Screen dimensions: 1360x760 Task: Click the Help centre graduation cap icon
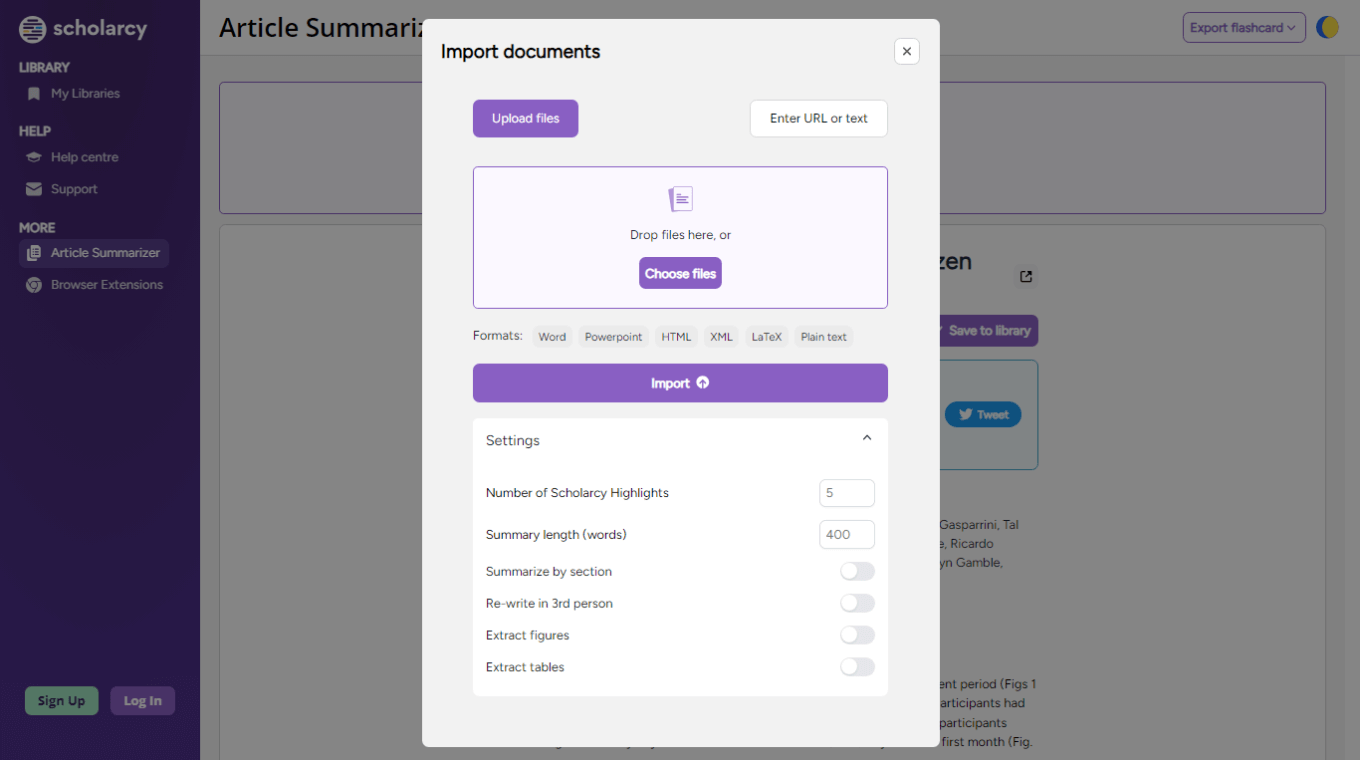pyautogui.click(x=34, y=157)
